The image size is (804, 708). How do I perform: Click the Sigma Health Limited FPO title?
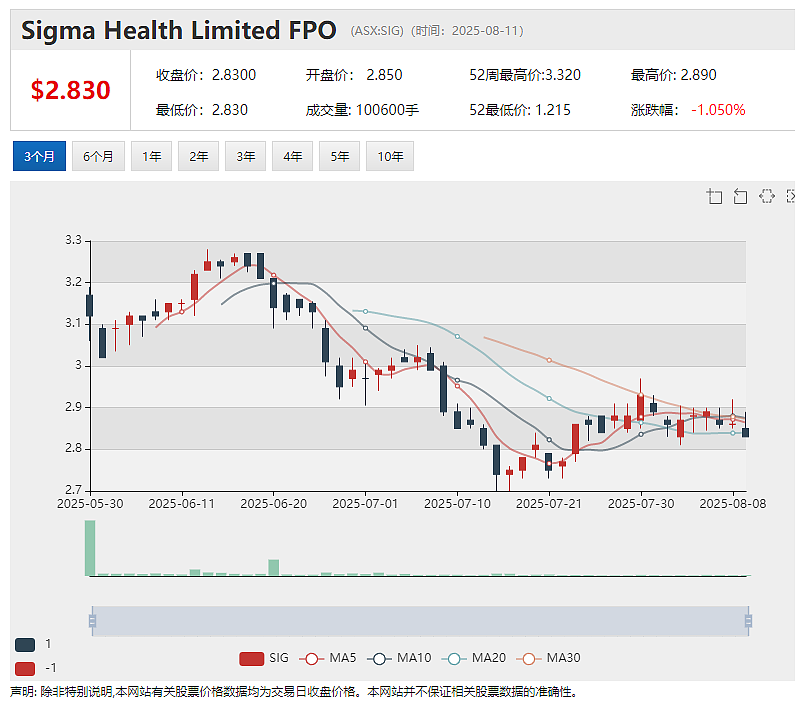pyautogui.click(x=178, y=30)
